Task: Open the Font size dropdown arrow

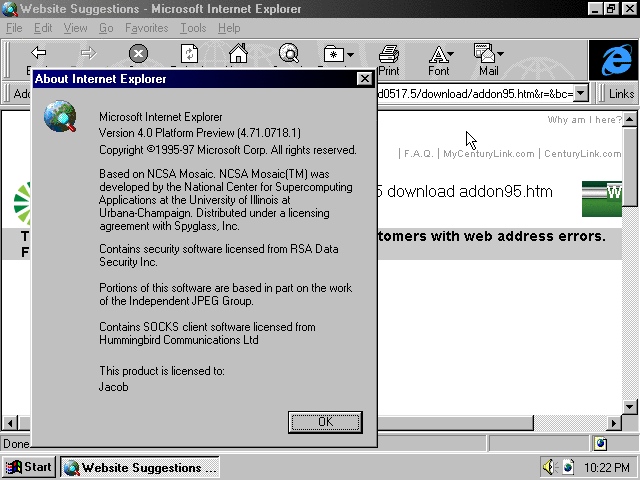Action: 451,53
